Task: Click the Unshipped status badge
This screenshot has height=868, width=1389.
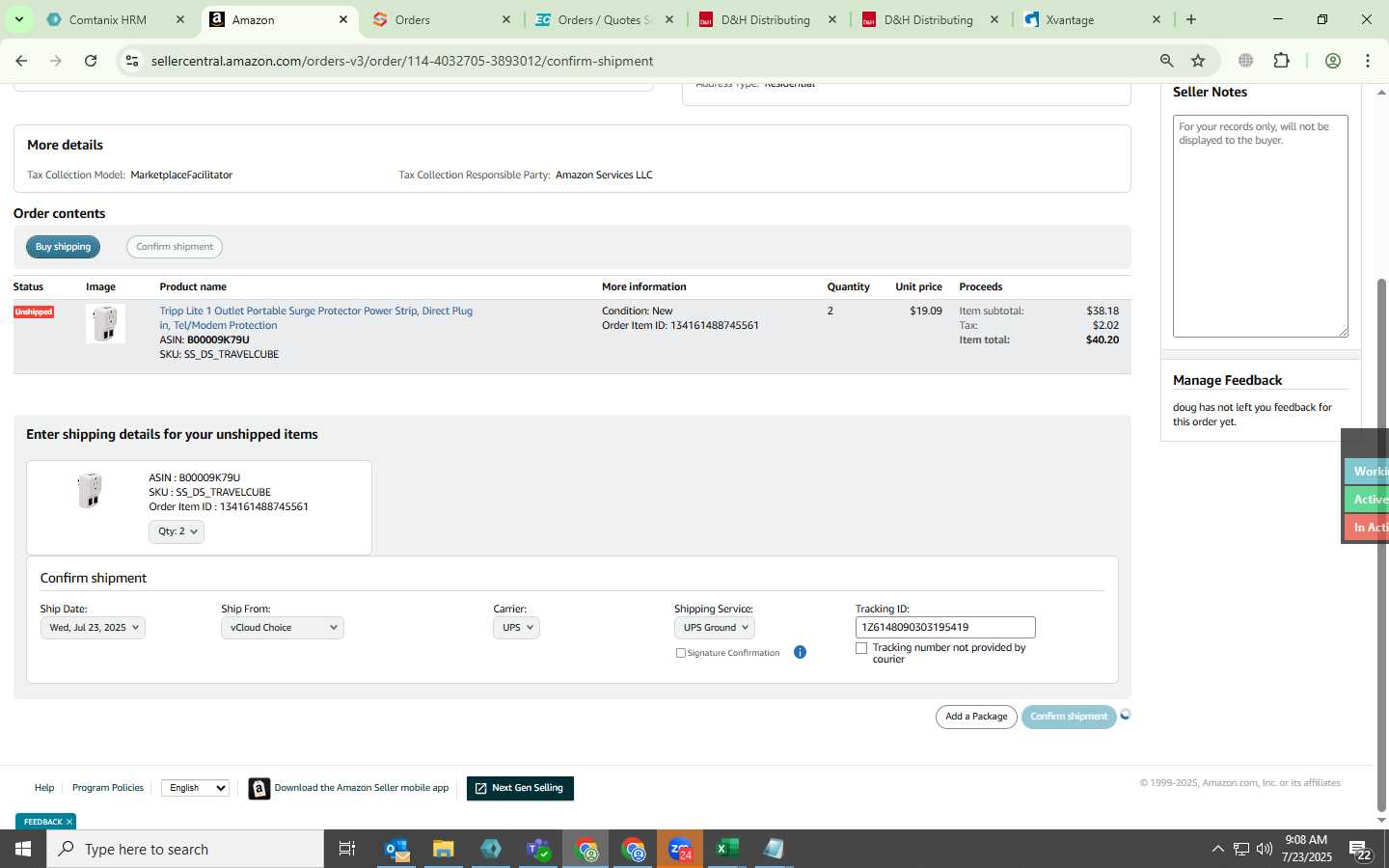Action: click(x=34, y=312)
